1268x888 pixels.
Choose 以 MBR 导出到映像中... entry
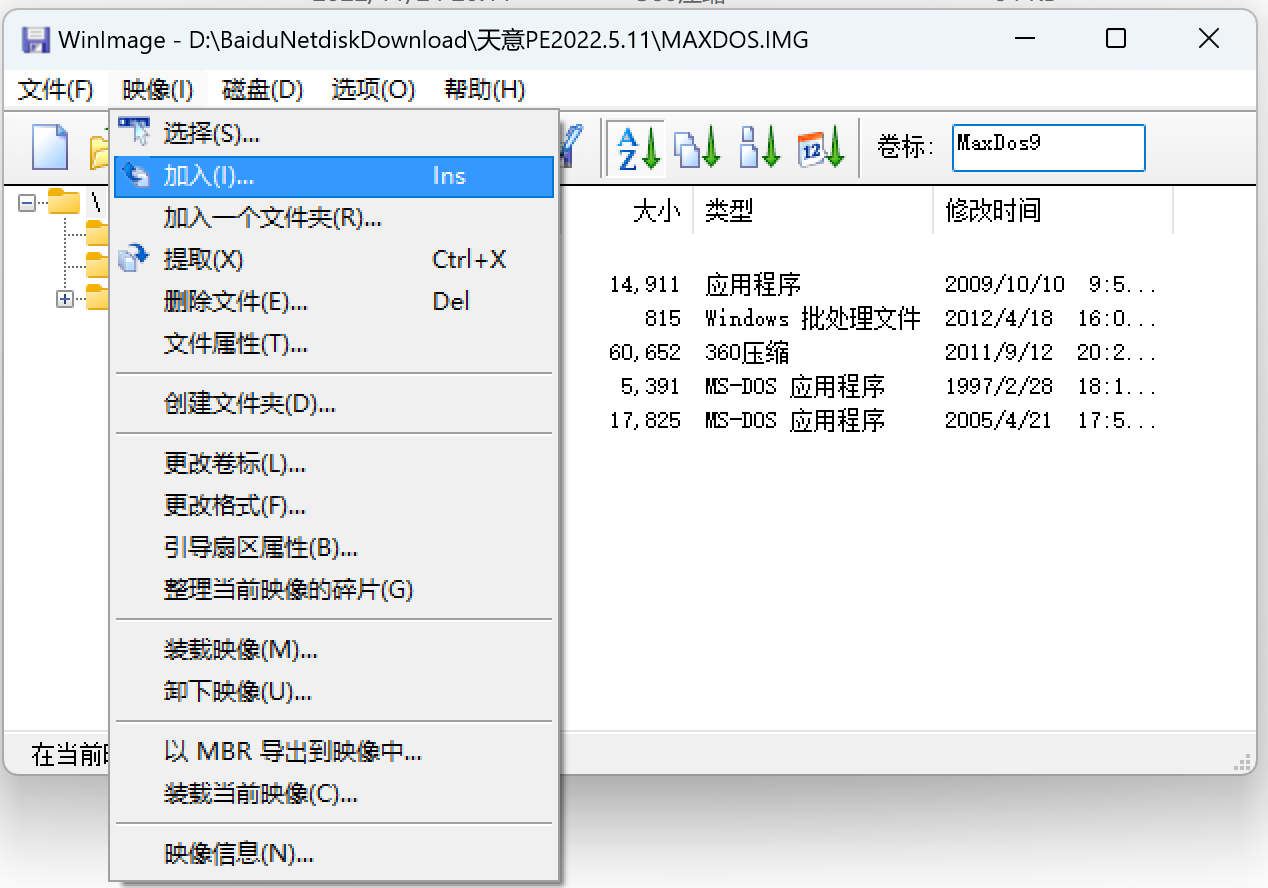point(334,752)
